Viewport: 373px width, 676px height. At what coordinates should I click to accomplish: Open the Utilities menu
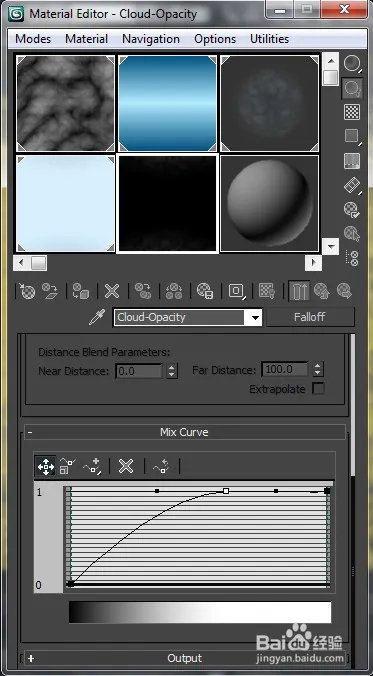point(270,39)
